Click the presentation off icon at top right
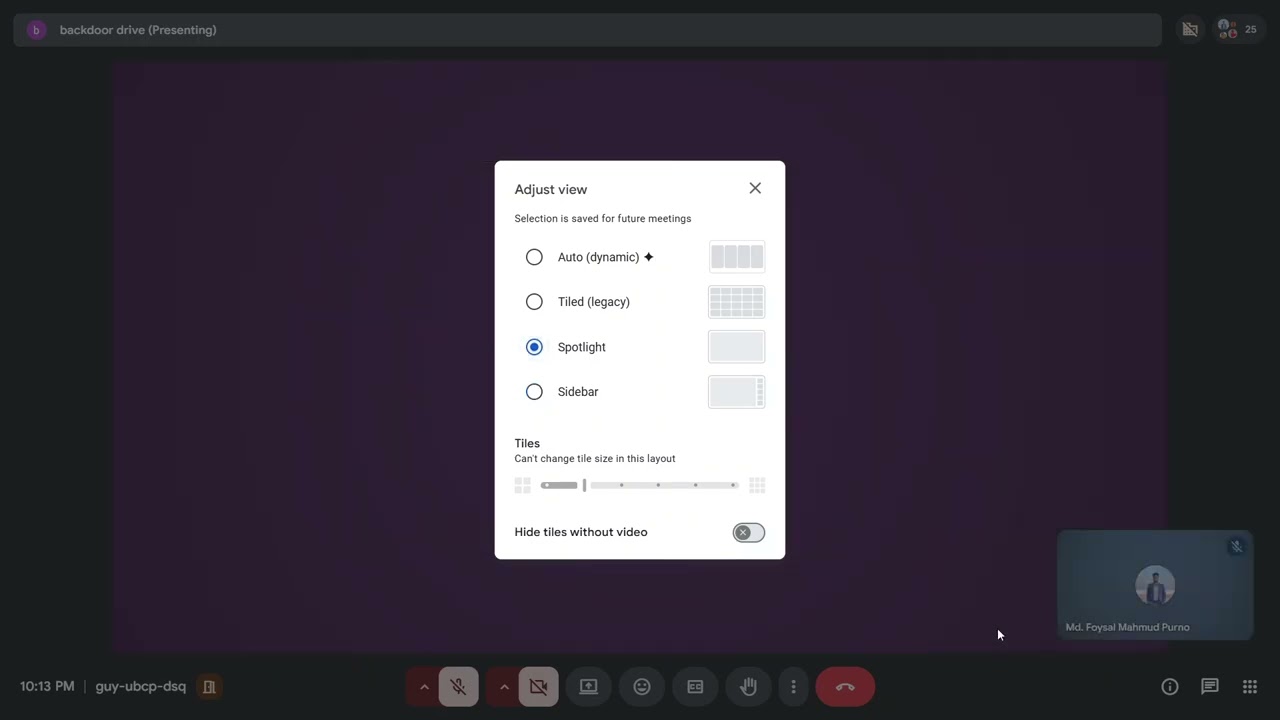Screen dimensions: 1280x720 tap(1190, 30)
